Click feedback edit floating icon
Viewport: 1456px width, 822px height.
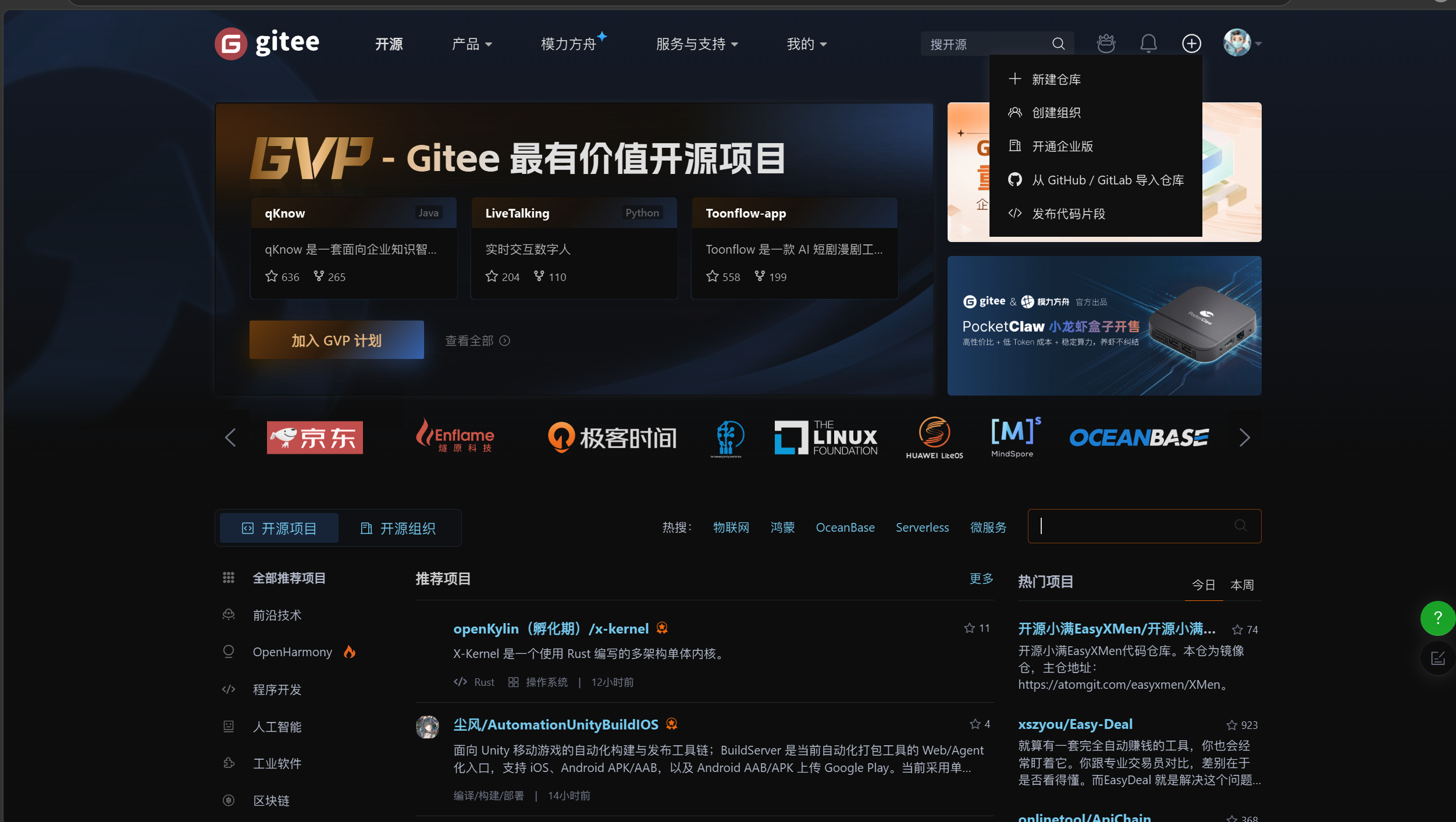click(x=1437, y=659)
